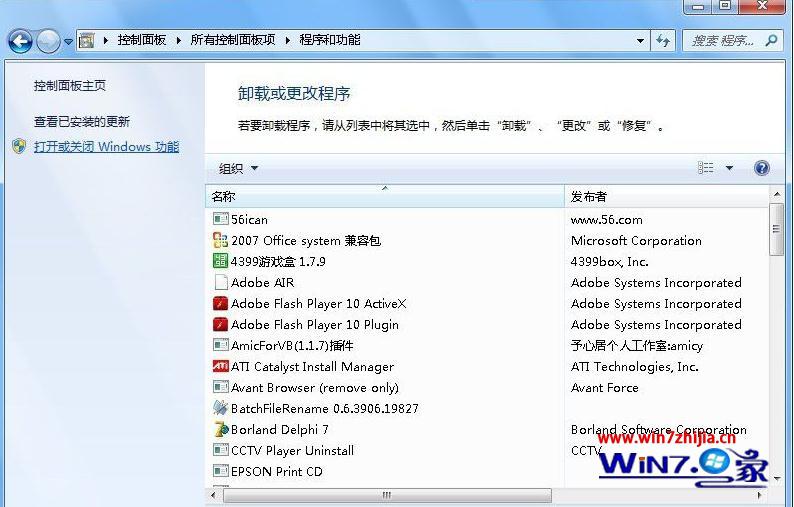Select 控制面板 in the address breadcrumb

tap(142, 40)
